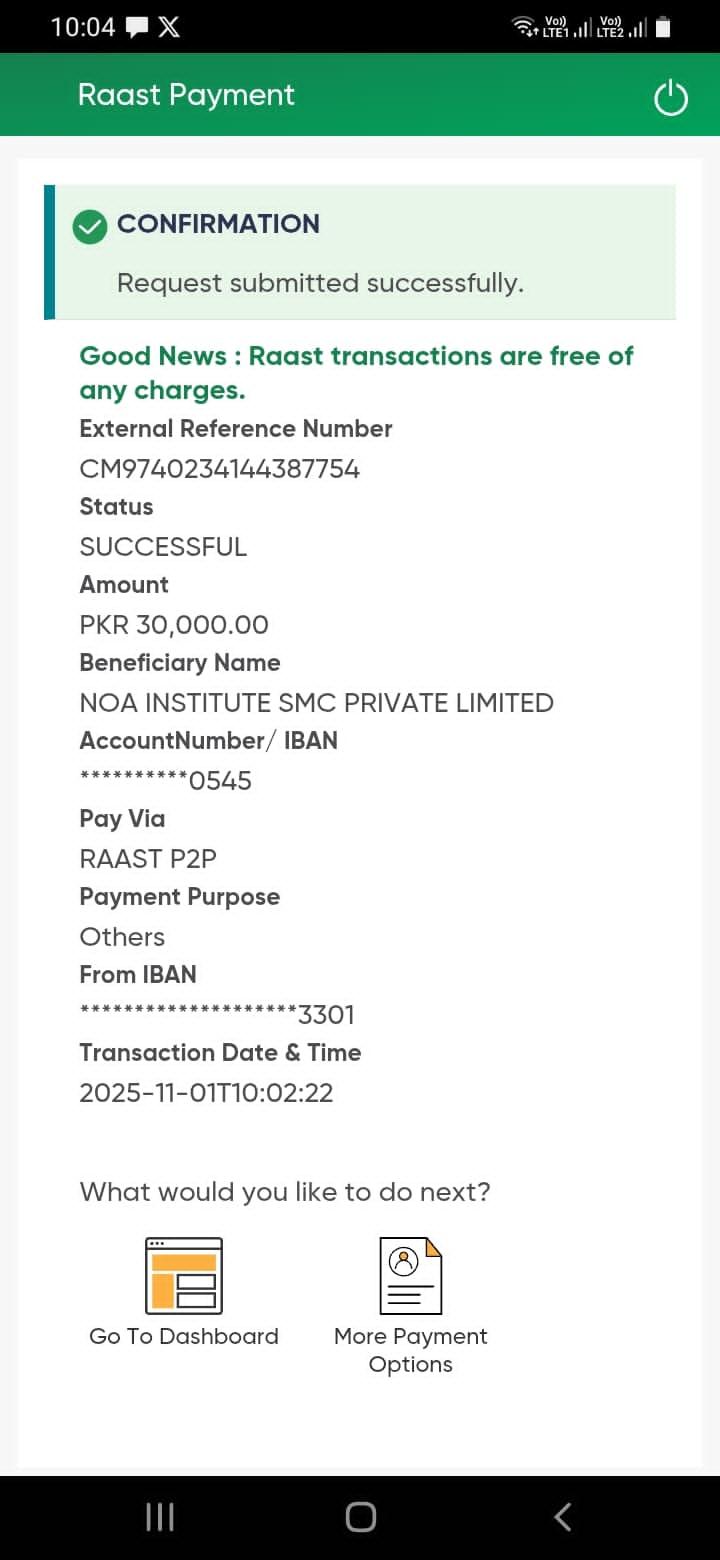Viewport: 720px width, 1560px height.
Task: Tap the masked account number ending 0545
Action: (165, 781)
